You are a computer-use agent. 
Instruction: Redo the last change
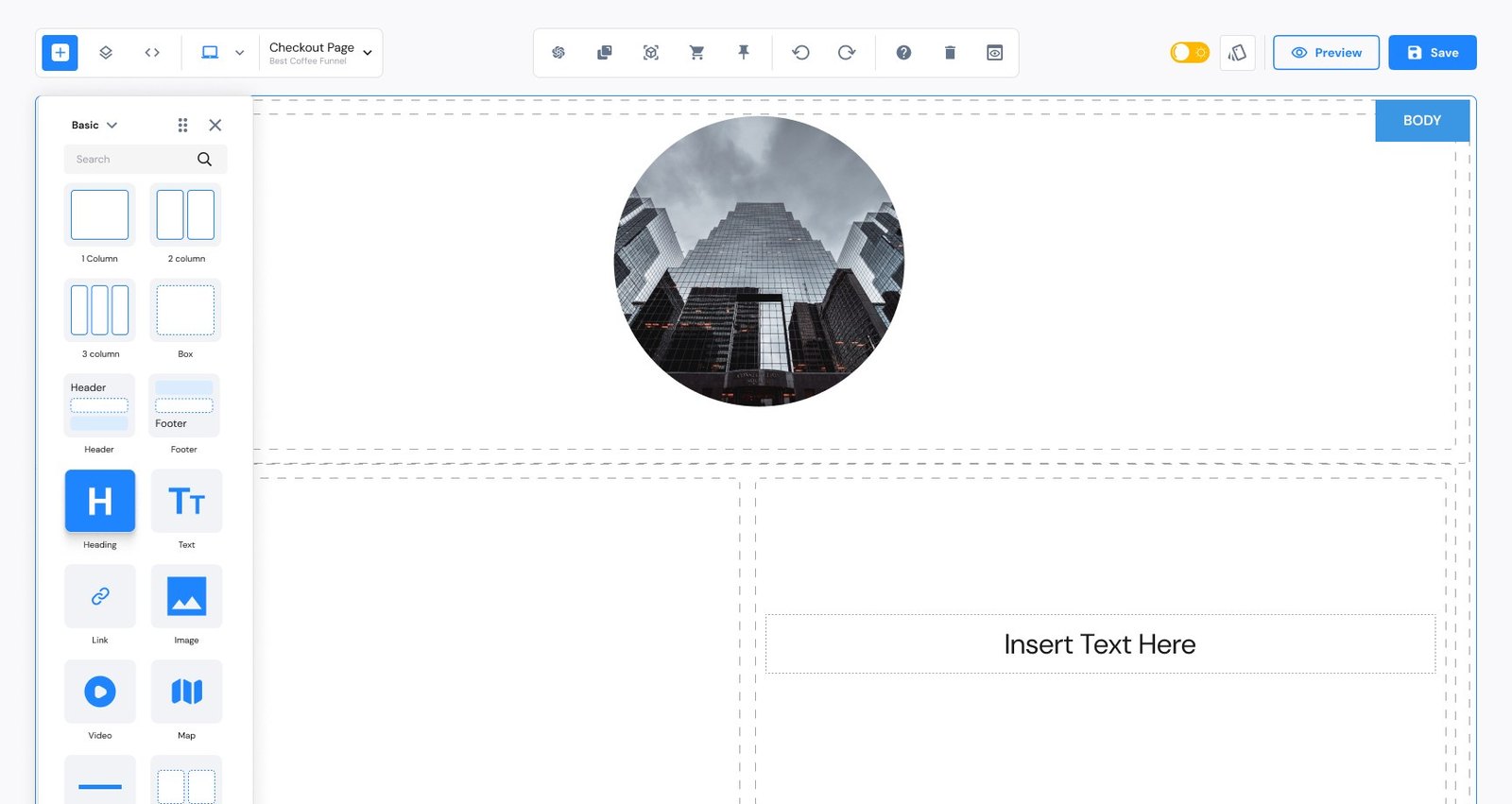tap(847, 53)
